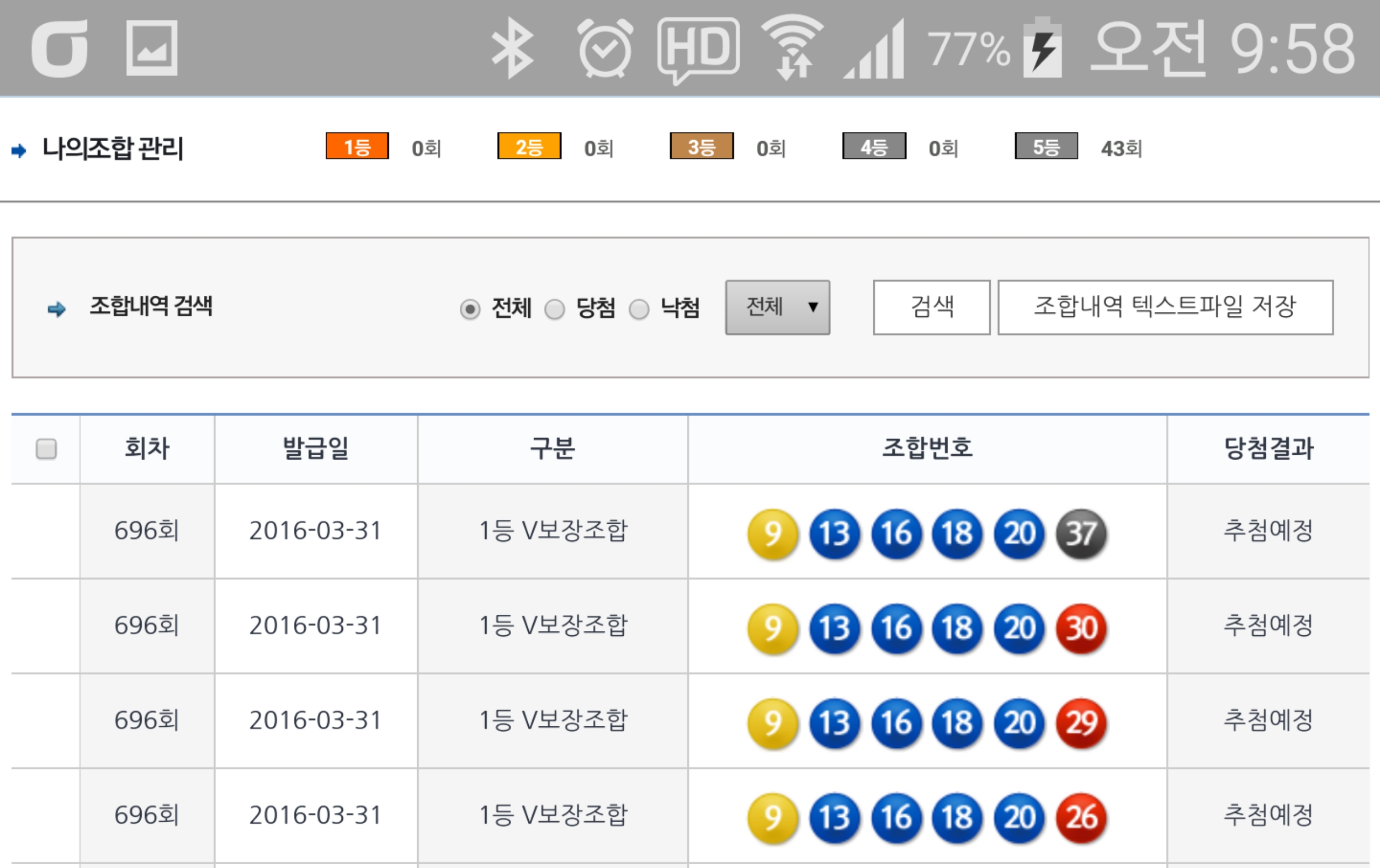Click the black ball number 37
This screenshot has height=868, width=1380.
click(1081, 533)
